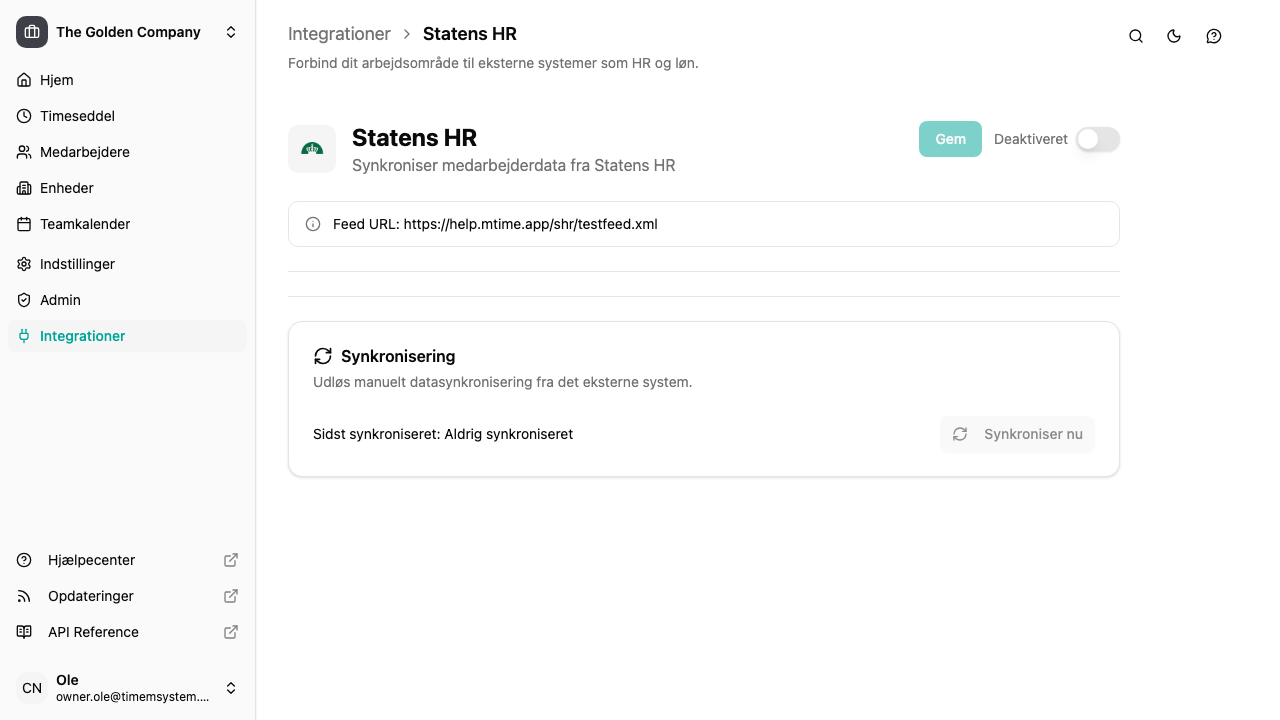This screenshot has width=1280, height=720.
Task: Click the Timeseddel clock icon
Action: click(24, 116)
